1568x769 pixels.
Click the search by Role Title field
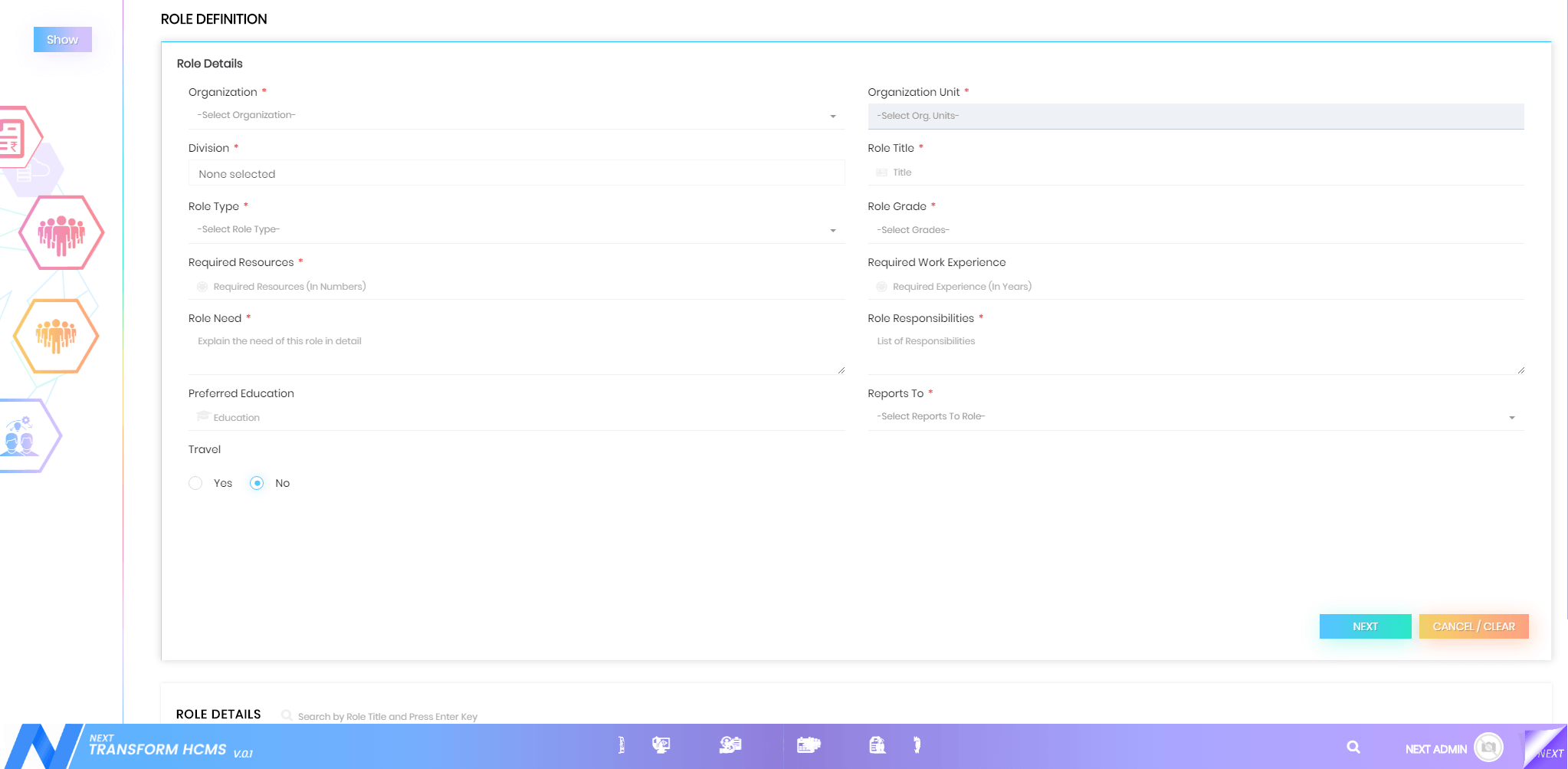pyautogui.click(x=388, y=716)
